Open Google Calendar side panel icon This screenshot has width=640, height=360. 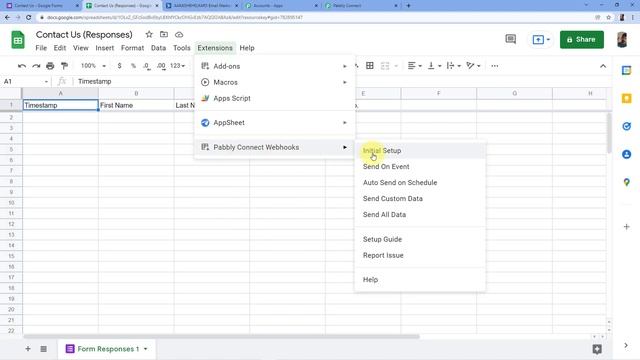pyautogui.click(x=626, y=70)
